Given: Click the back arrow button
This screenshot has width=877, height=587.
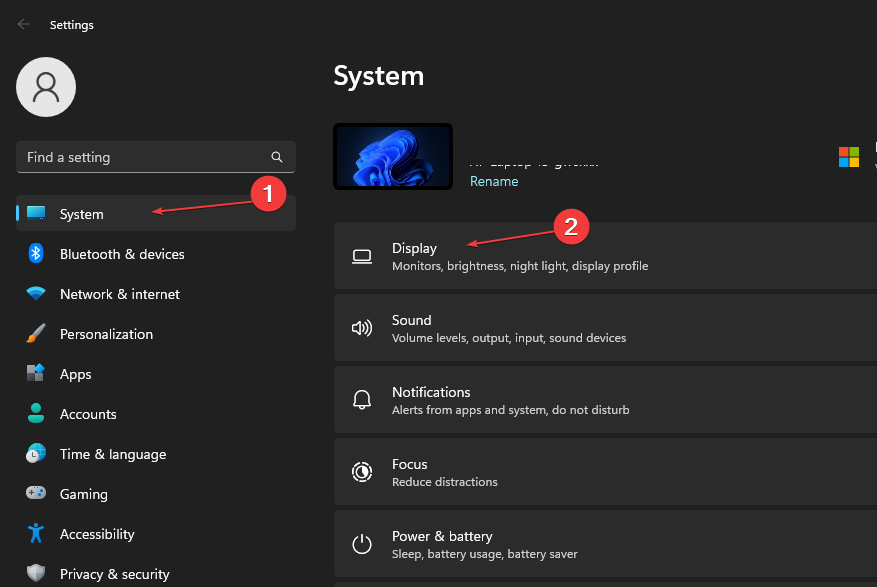Looking at the screenshot, I should pyautogui.click(x=22, y=24).
